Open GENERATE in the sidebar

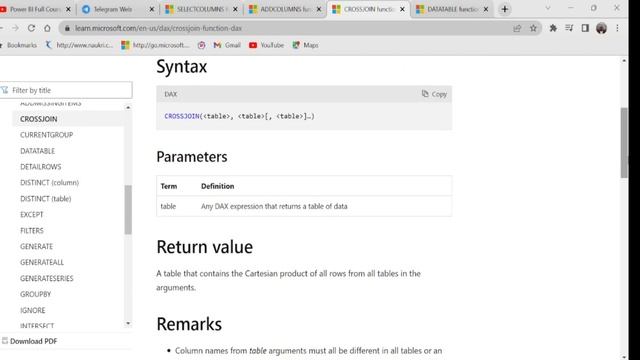click(36, 247)
